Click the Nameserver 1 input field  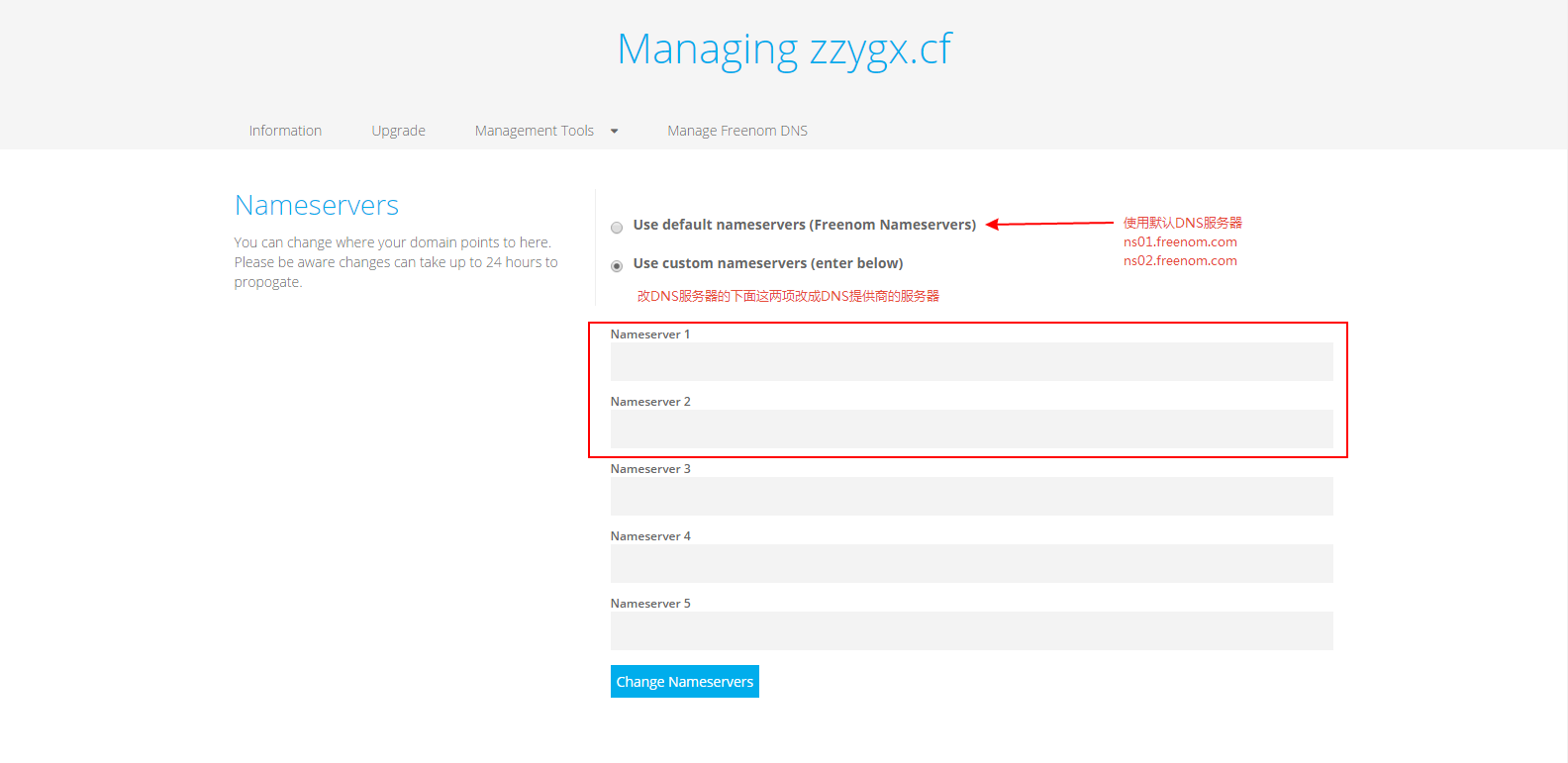coord(971,361)
